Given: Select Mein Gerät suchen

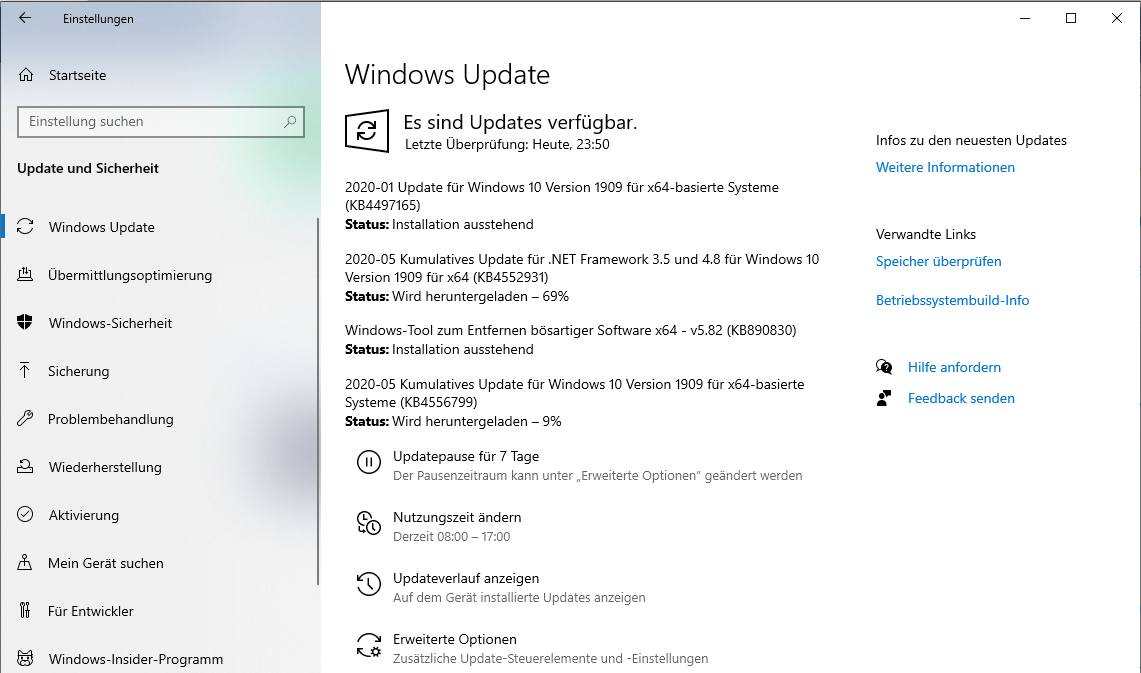Looking at the screenshot, I should click(106, 563).
